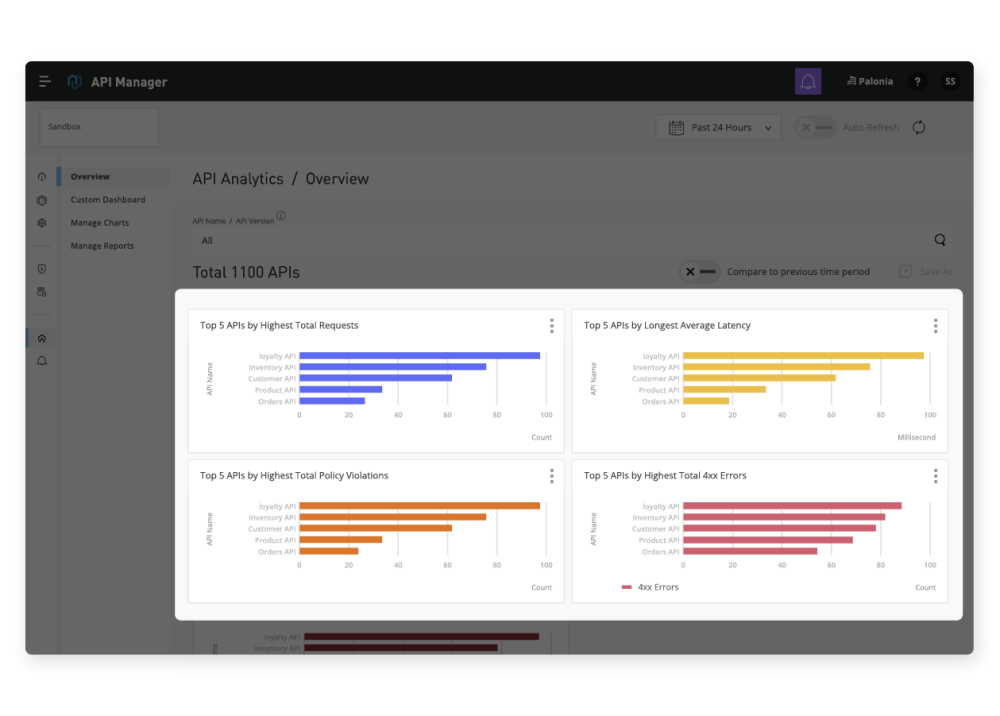The image size is (1000, 716).
Task: Open the hamburger navigation menu
Action: (44, 81)
